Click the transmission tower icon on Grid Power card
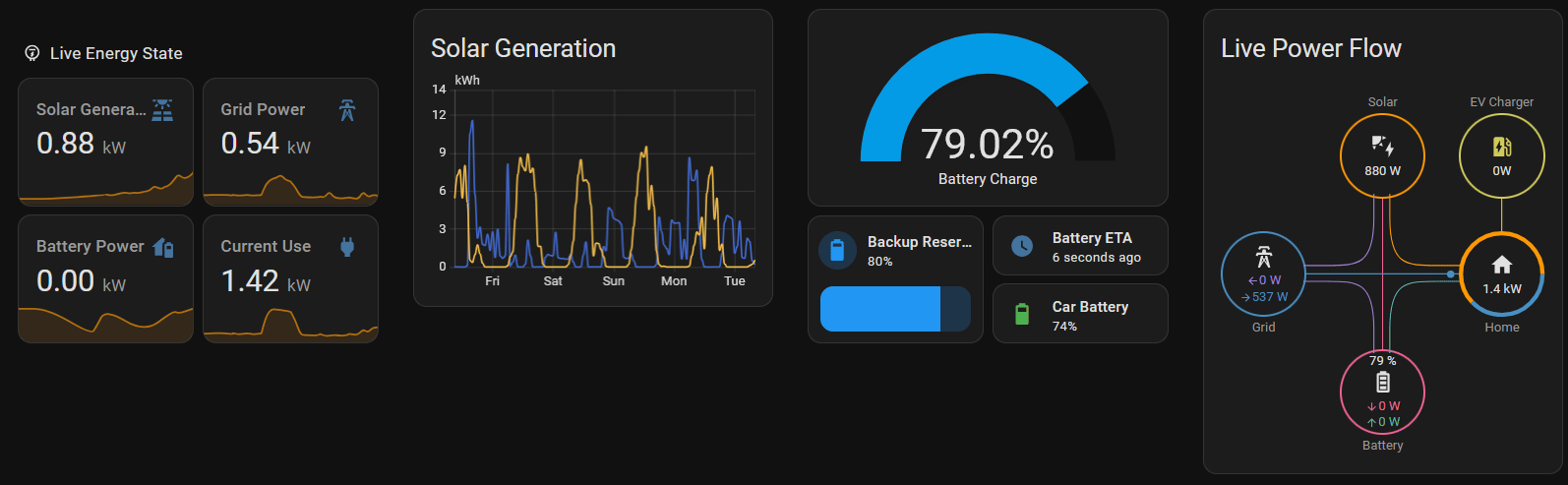This screenshot has height=485, width=1568. 347,110
